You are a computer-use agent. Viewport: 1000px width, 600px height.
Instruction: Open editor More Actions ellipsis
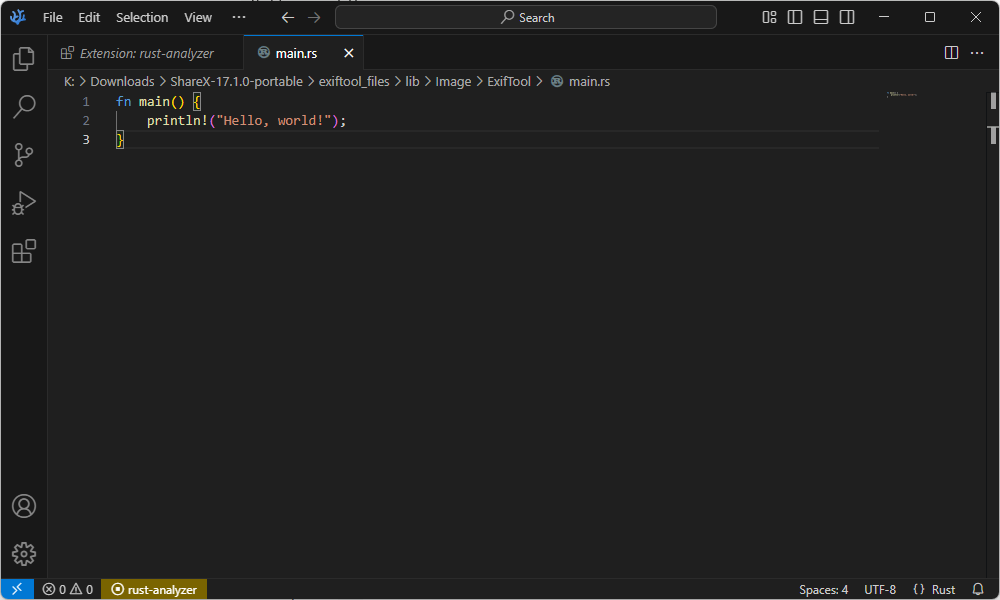click(x=976, y=53)
